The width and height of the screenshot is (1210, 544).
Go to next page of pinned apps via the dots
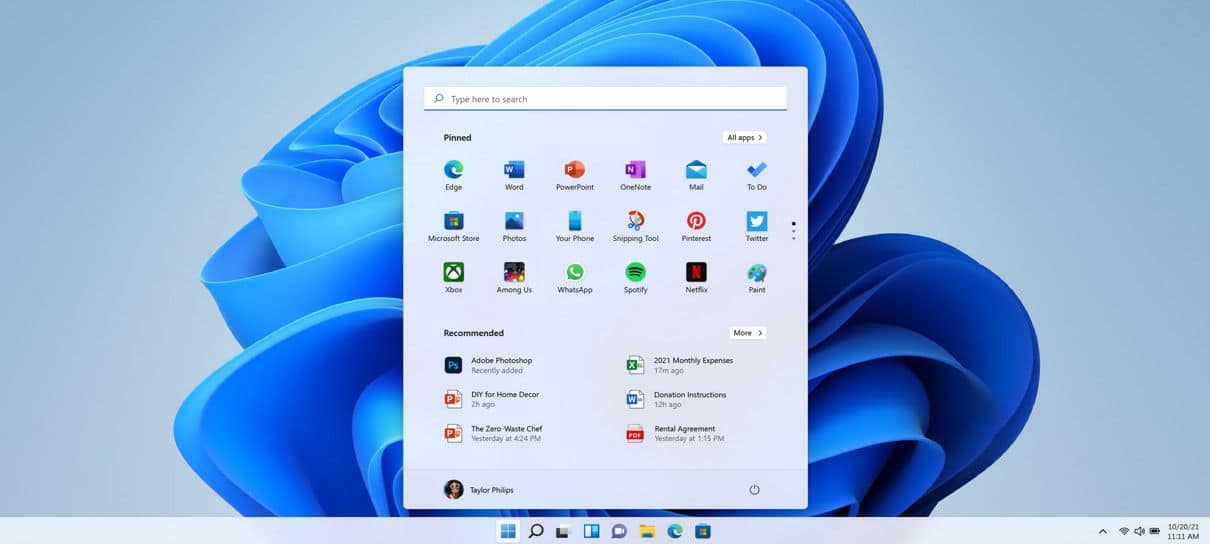click(794, 231)
